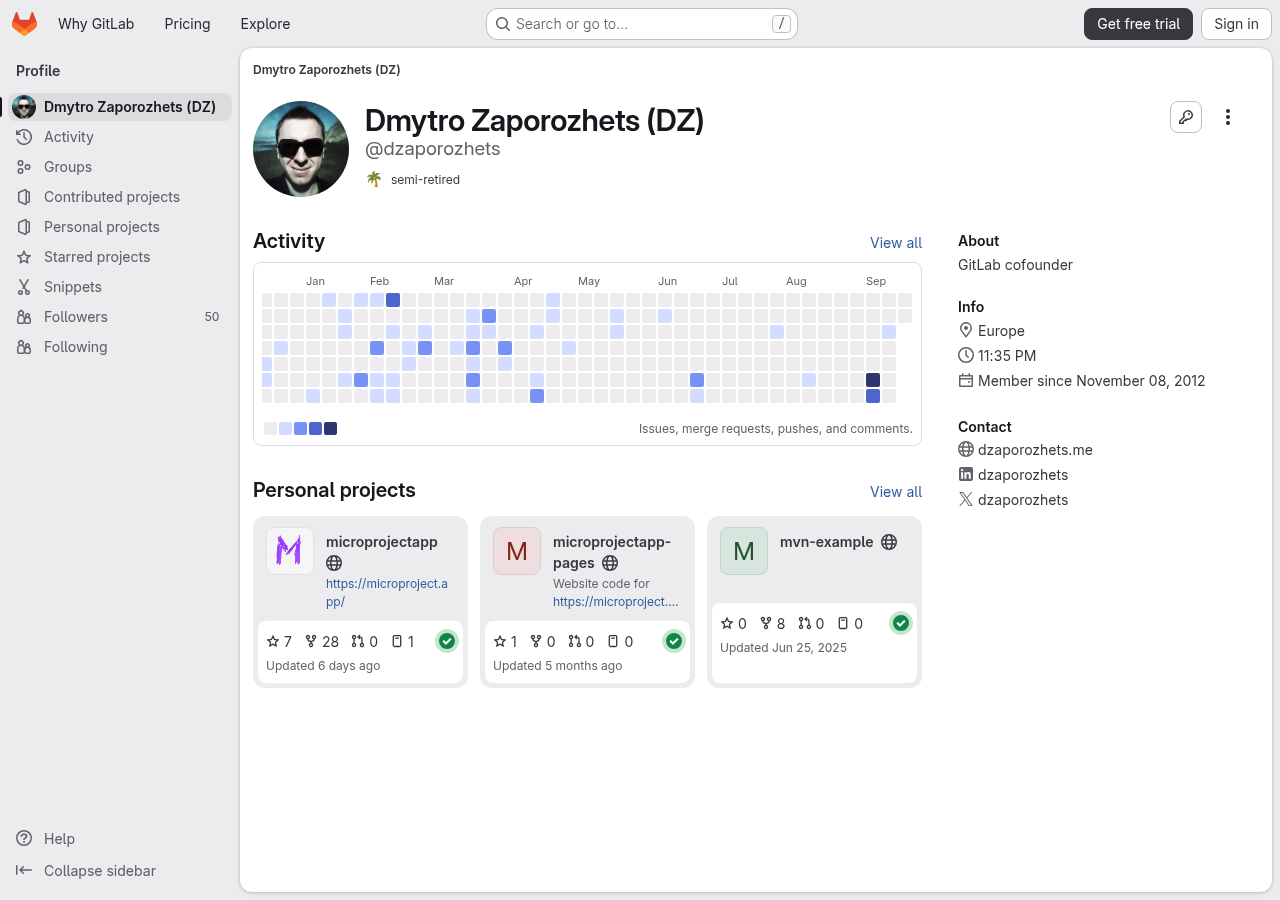
Task: Click the lightest gray contribution legend swatch
Action: (x=270, y=429)
